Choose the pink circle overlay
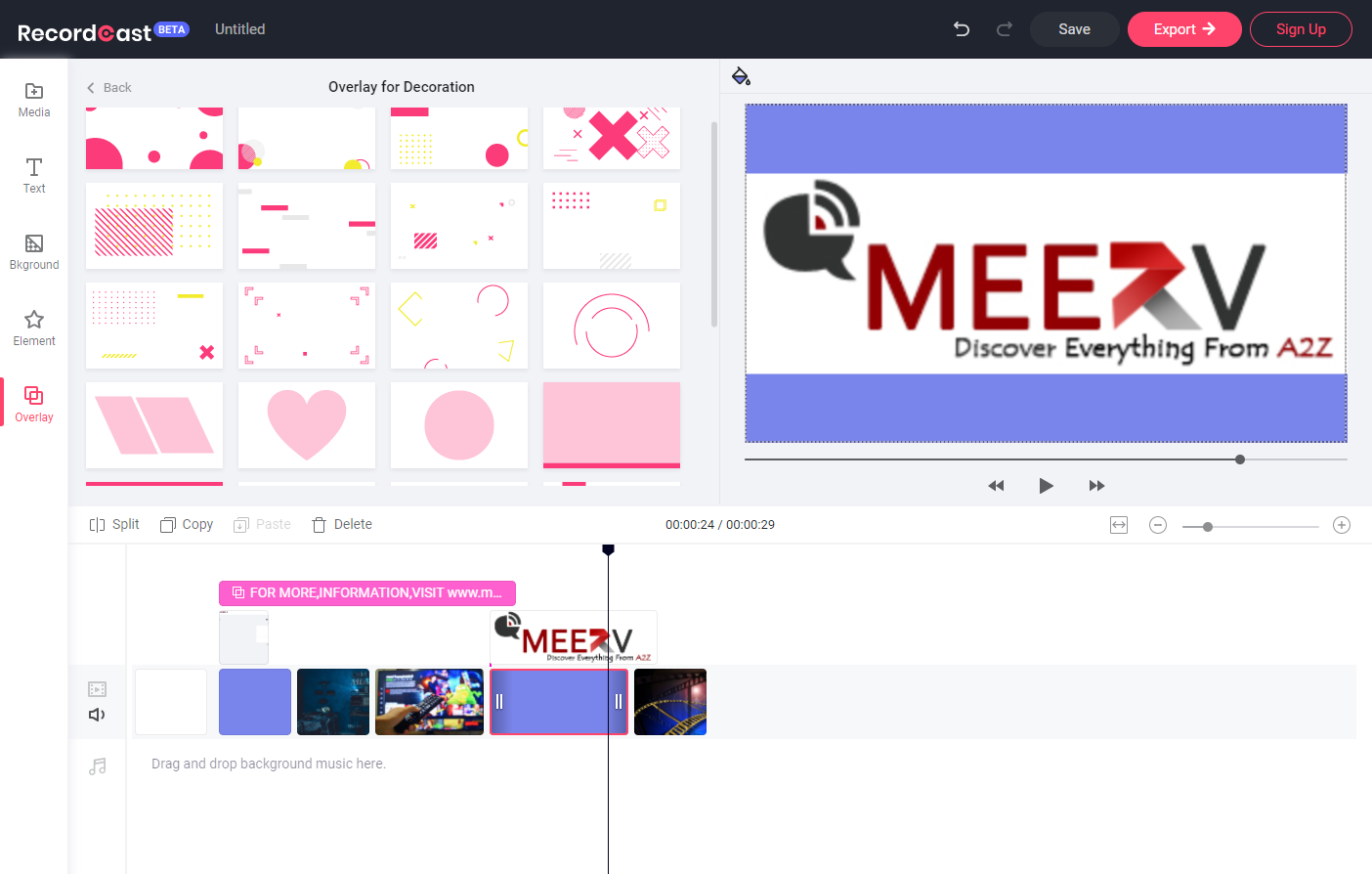The image size is (1372, 874). pos(459,425)
